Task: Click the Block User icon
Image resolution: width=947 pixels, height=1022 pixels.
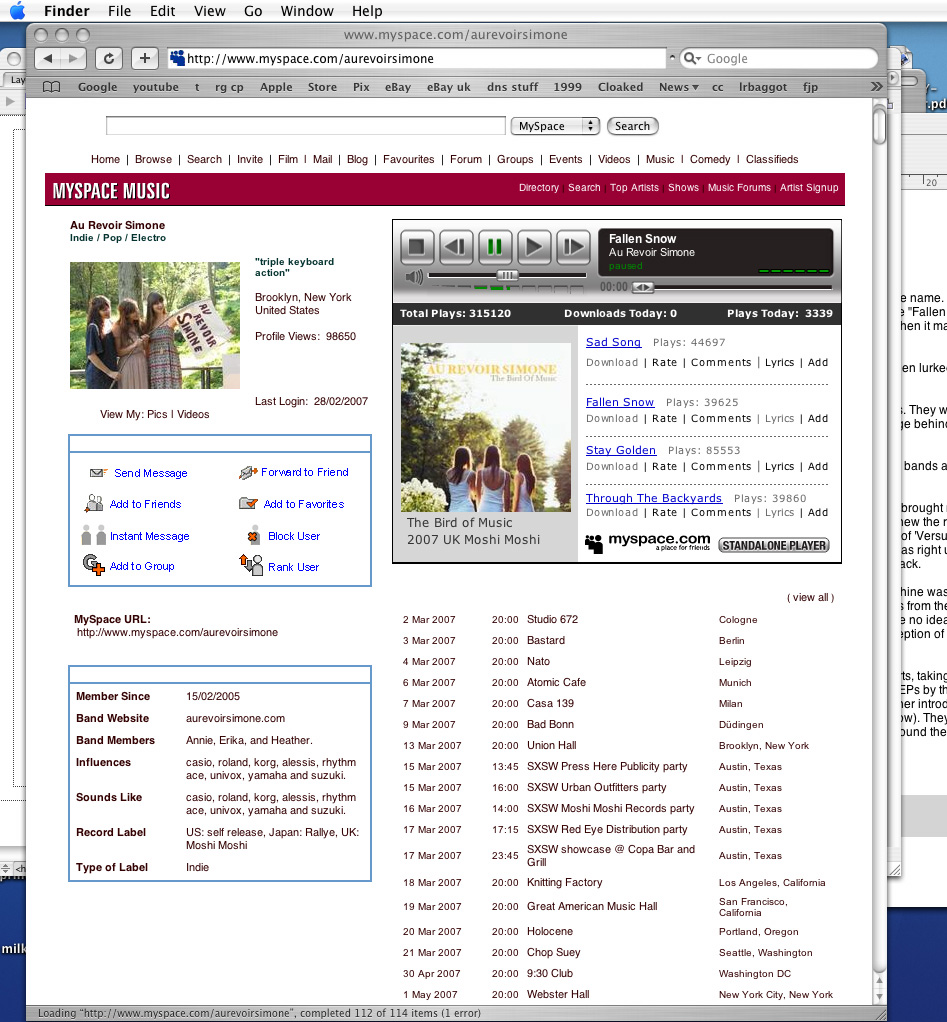Action: click(254, 535)
